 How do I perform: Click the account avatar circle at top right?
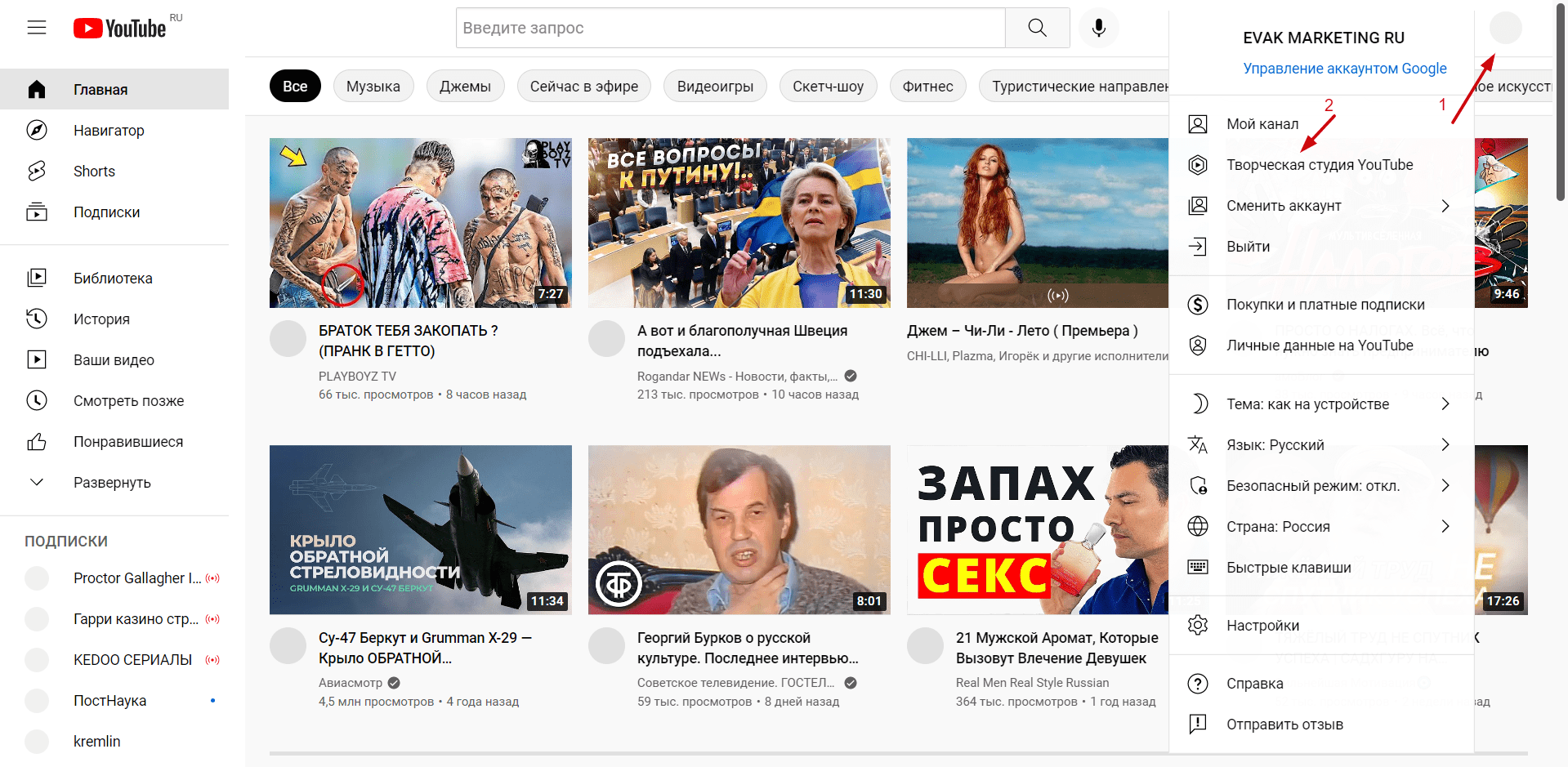[x=1505, y=28]
